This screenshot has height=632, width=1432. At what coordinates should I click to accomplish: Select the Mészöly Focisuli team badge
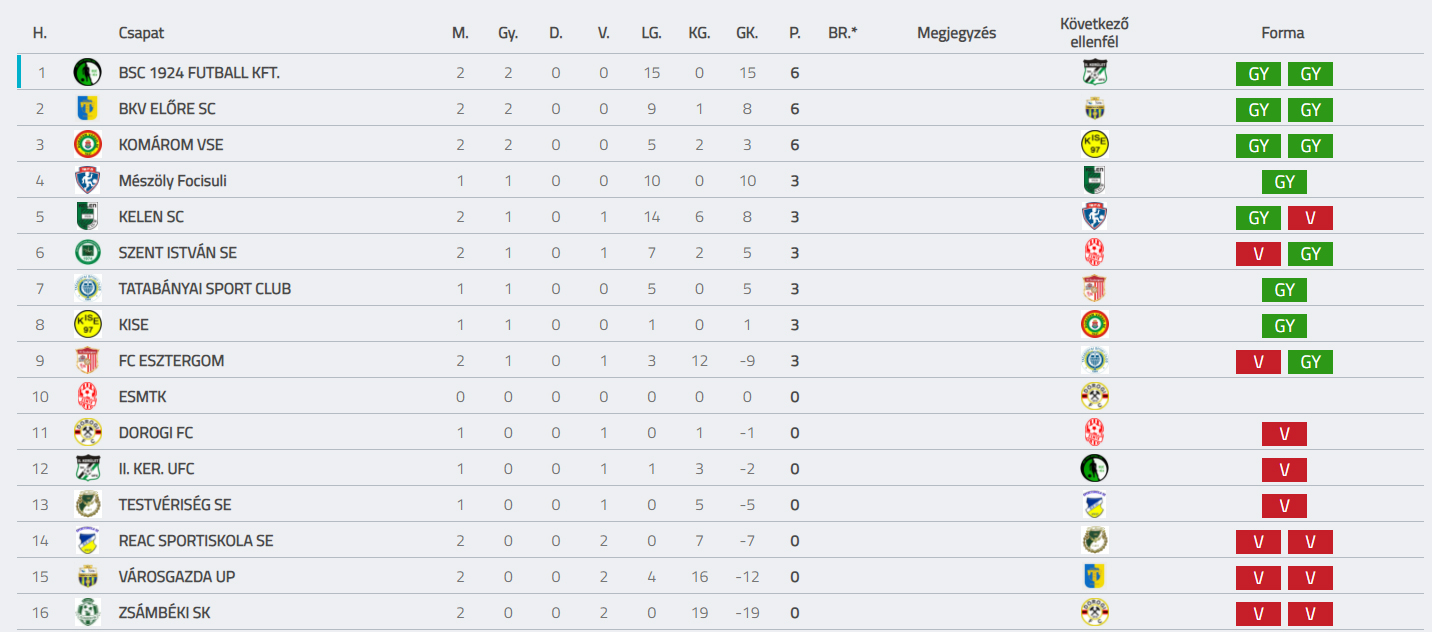pyautogui.click(x=88, y=180)
